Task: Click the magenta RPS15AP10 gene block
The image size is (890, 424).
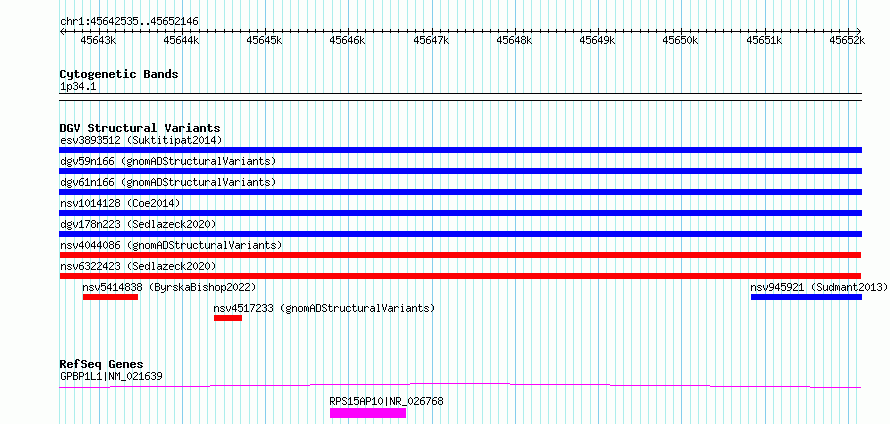Action: click(x=368, y=413)
